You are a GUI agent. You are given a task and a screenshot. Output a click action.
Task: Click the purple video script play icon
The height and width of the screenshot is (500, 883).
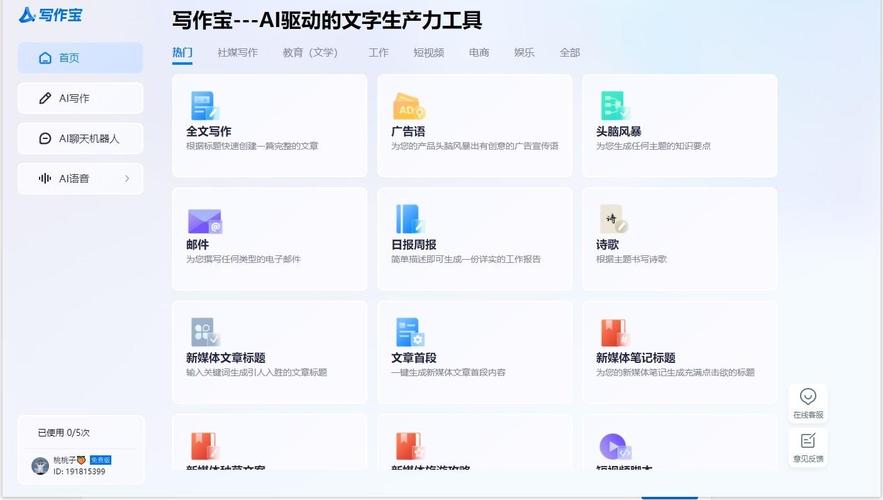pyautogui.click(x=613, y=446)
